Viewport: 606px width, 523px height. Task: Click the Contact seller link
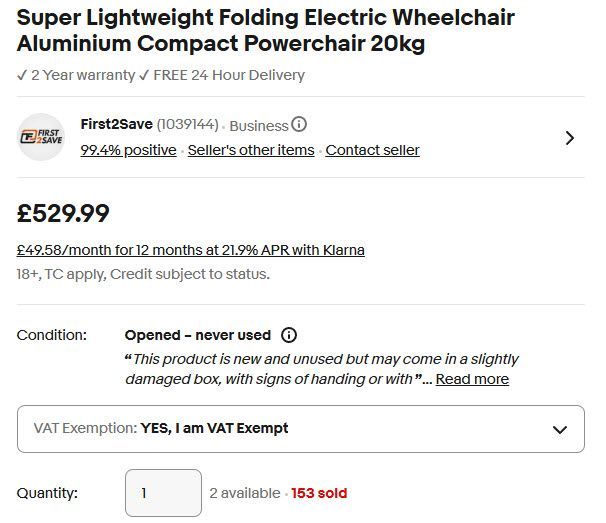(x=372, y=150)
